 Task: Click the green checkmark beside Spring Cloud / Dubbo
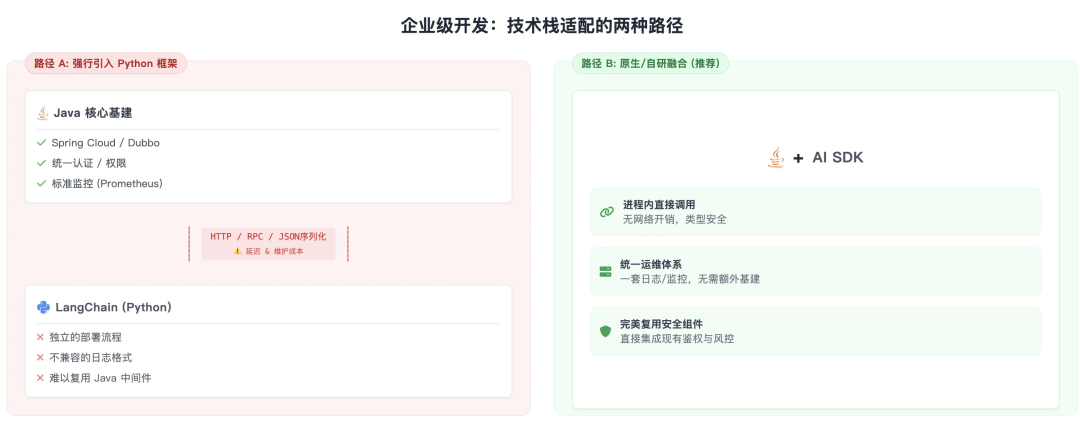(x=41, y=143)
